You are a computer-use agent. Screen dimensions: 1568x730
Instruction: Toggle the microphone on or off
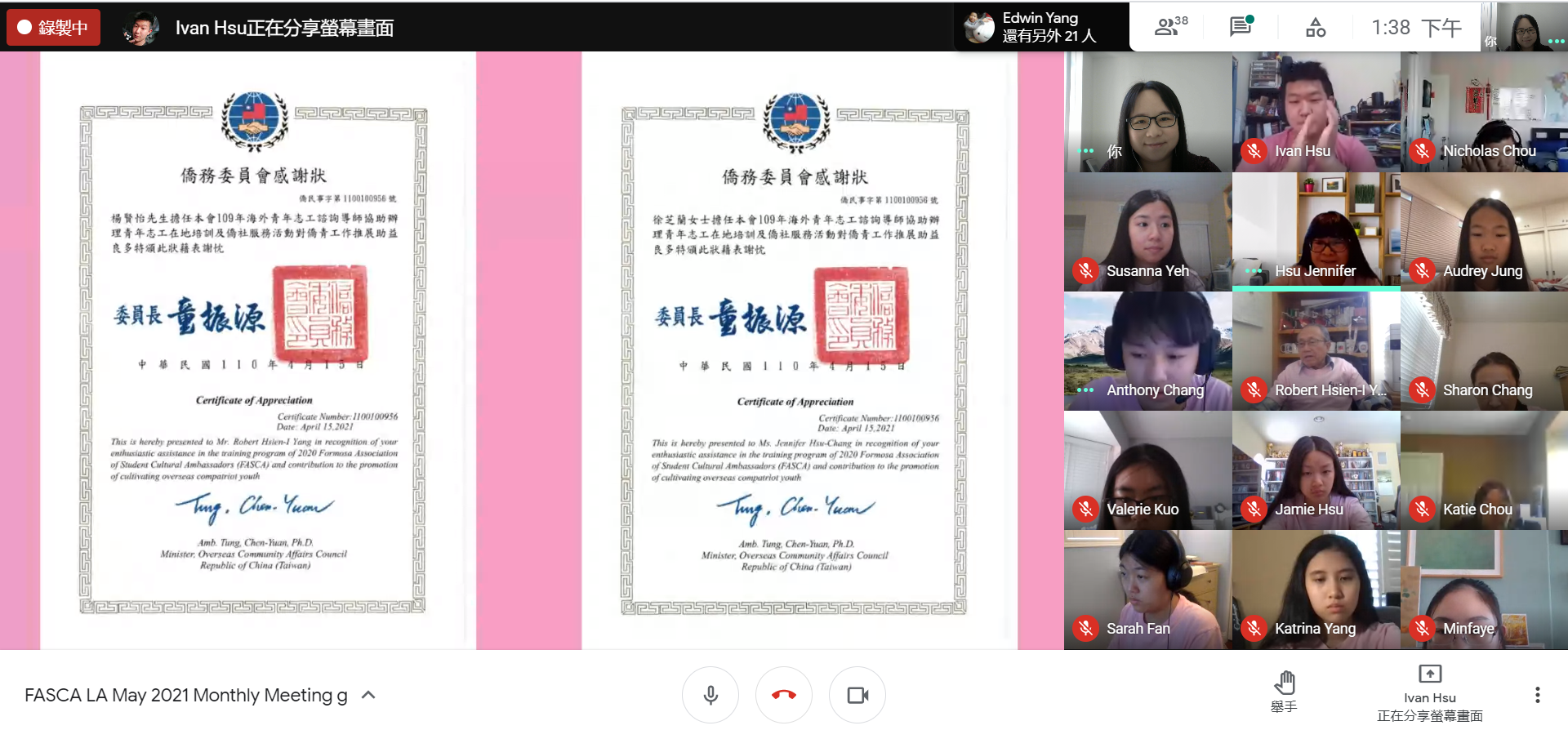point(710,695)
